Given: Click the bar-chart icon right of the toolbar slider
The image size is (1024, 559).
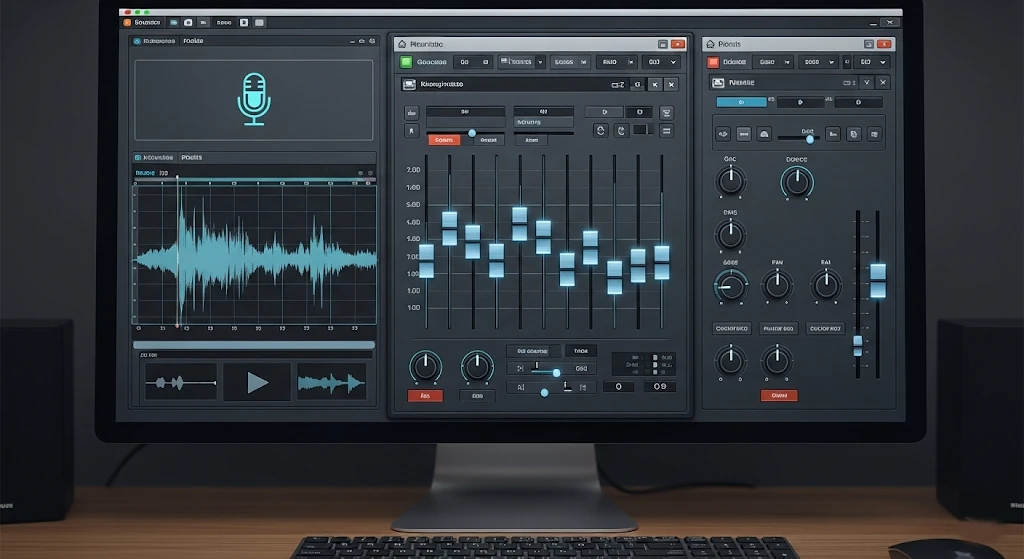Looking at the screenshot, I should coord(833,134).
